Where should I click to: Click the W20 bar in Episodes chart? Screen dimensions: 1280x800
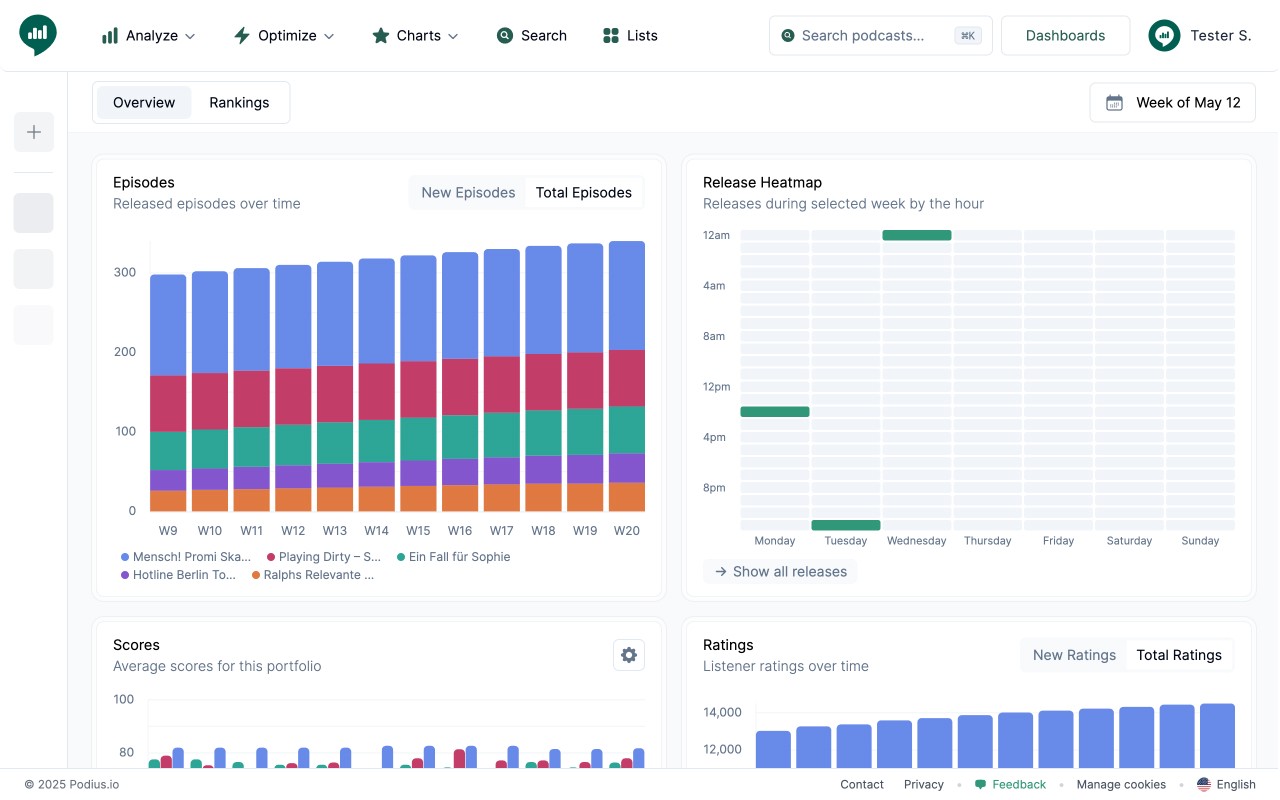[x=627, y=376]
